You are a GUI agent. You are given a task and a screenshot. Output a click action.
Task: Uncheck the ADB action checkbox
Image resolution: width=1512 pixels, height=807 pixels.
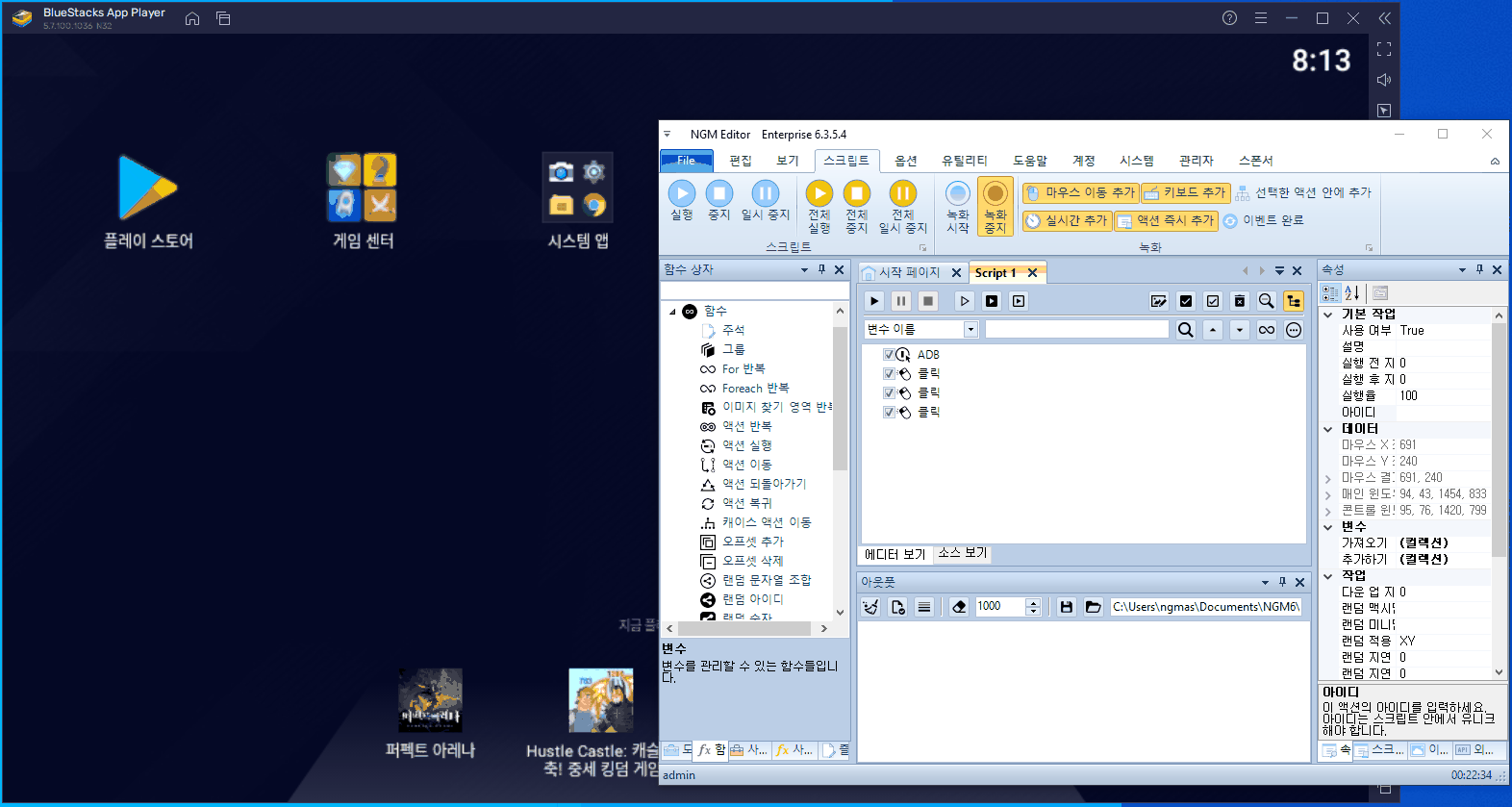click(889, 355)
